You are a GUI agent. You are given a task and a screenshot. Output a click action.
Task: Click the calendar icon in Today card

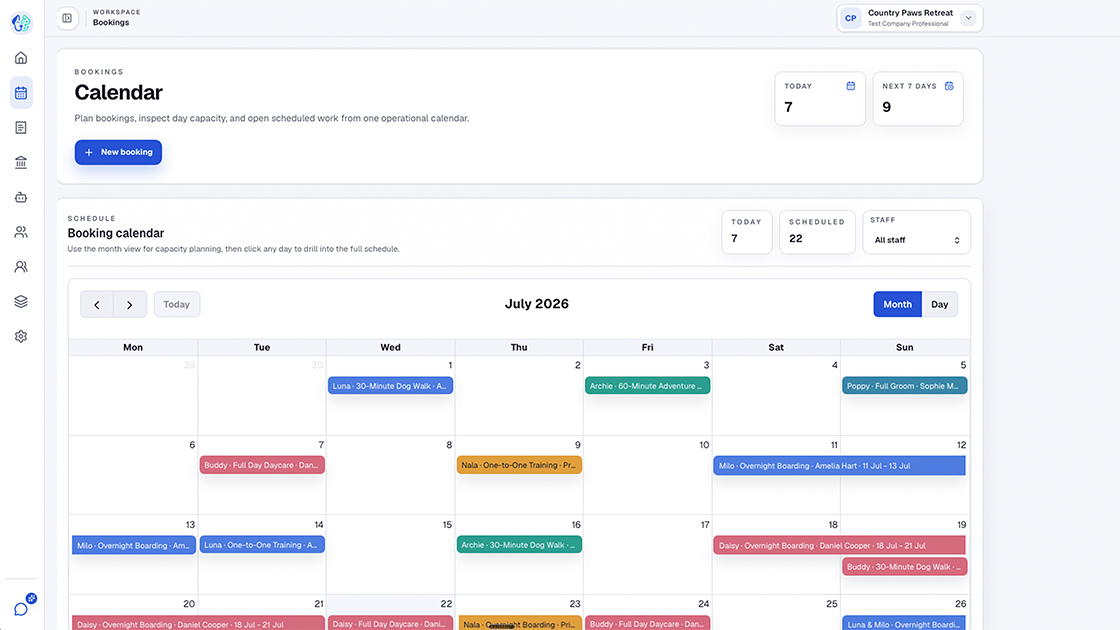[x=851, y=86]
